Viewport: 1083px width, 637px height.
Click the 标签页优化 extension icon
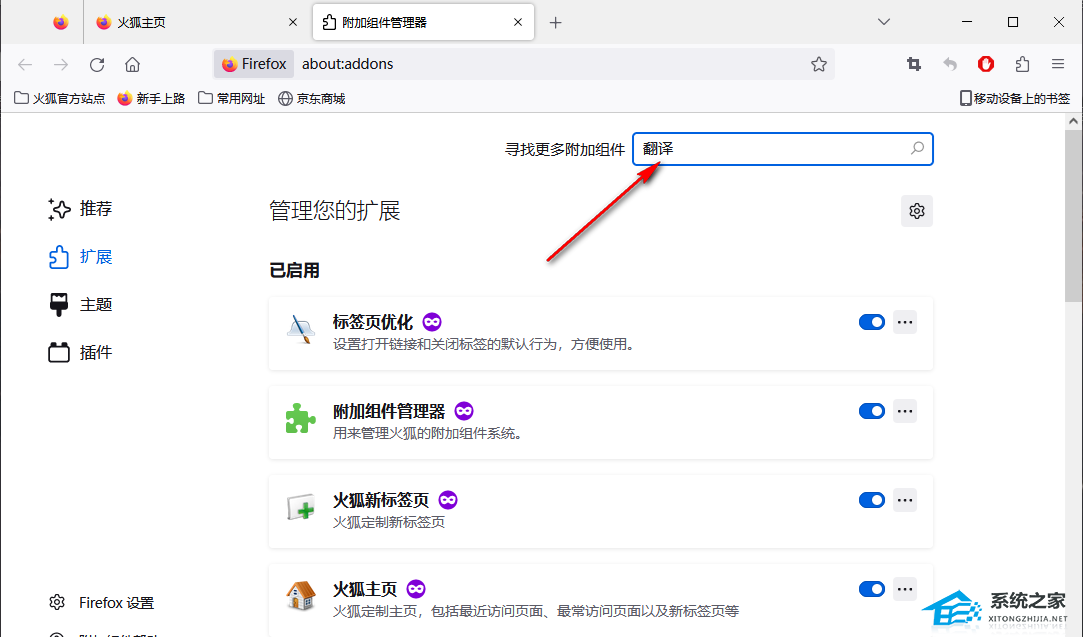[x=300, y=330]
